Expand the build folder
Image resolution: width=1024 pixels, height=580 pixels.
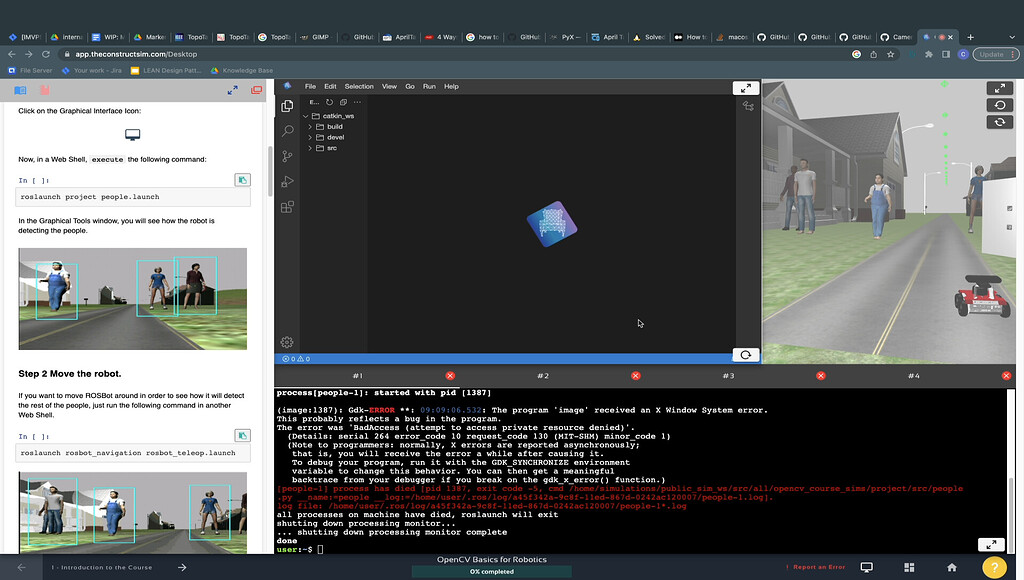pos(334,127)
